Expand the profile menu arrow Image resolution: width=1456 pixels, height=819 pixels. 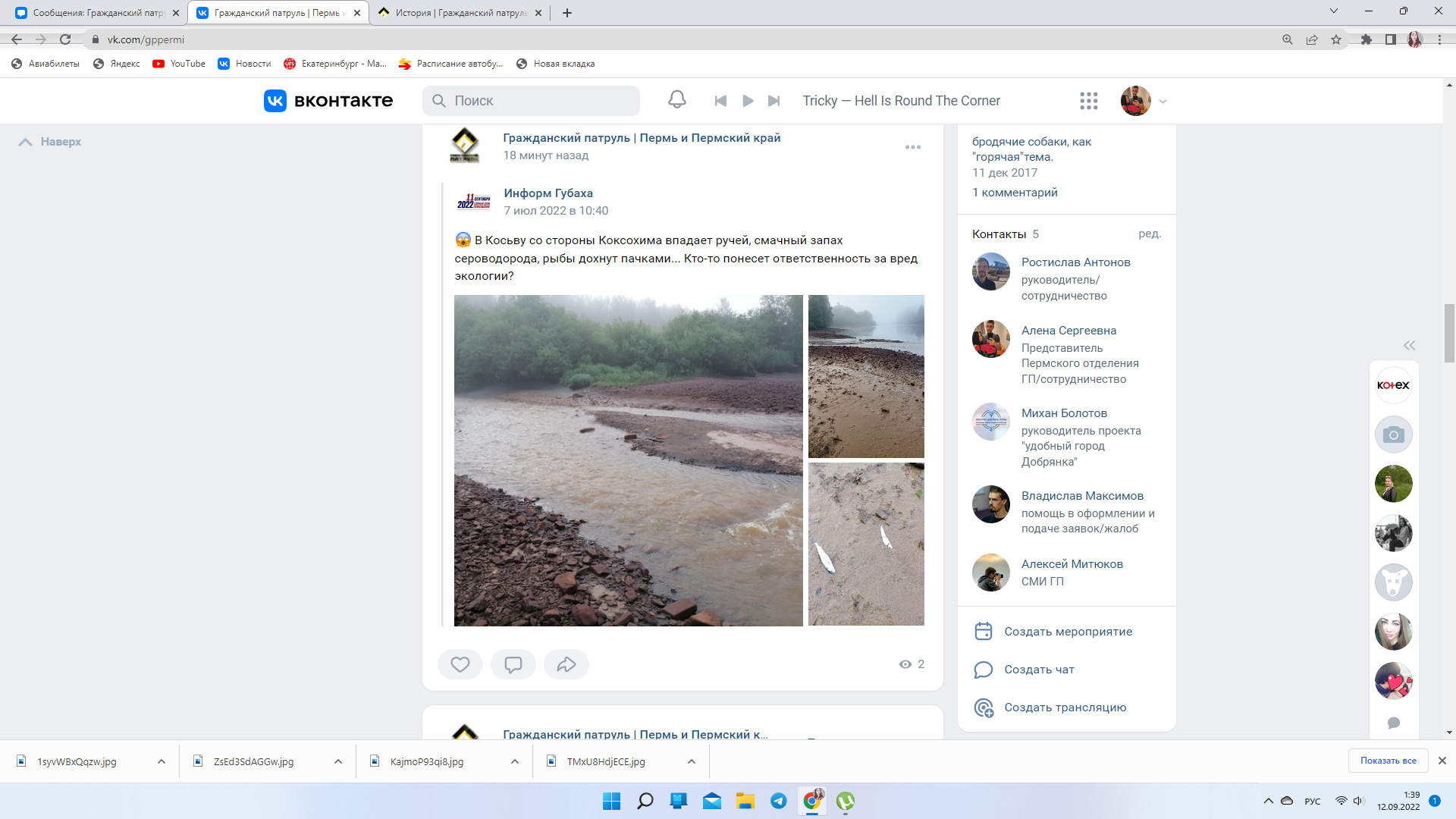pos(1163,102)
